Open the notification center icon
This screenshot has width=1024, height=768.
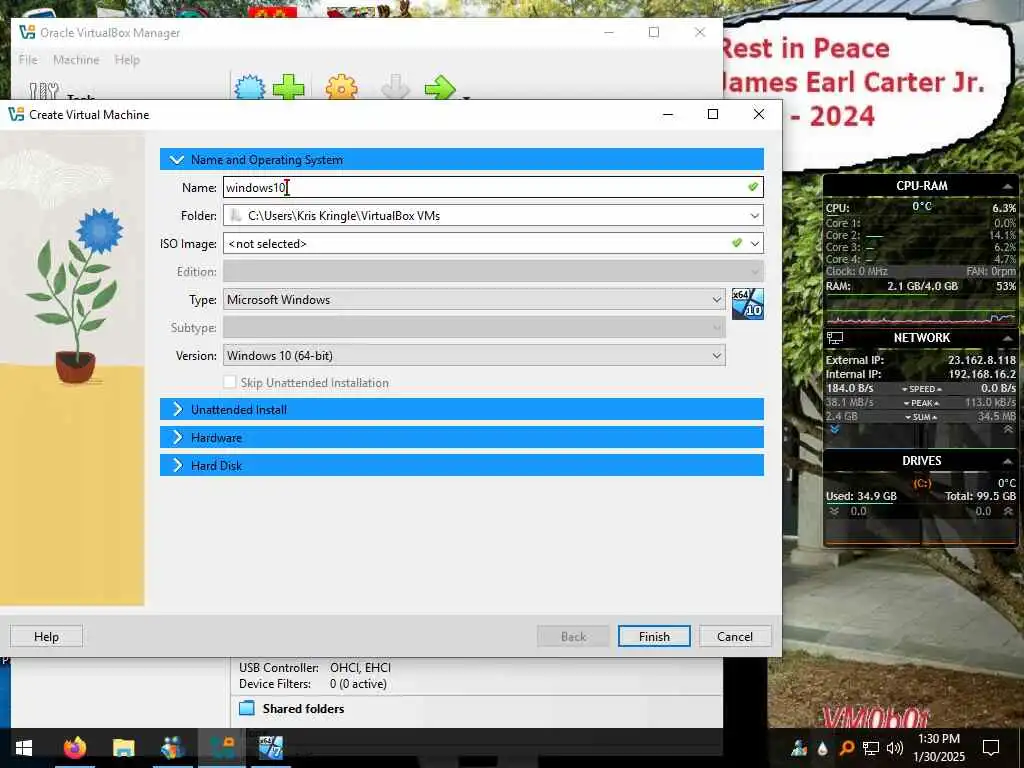click(991, 747)
